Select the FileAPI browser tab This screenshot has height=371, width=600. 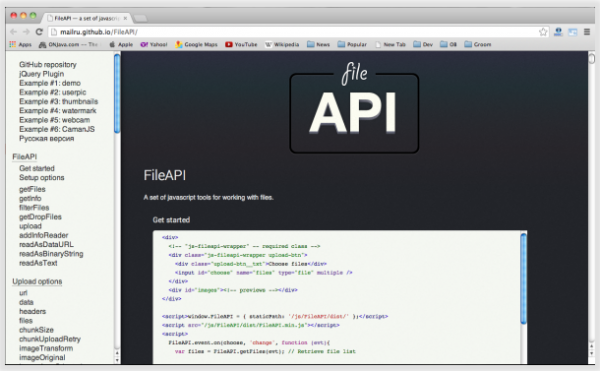87,18
